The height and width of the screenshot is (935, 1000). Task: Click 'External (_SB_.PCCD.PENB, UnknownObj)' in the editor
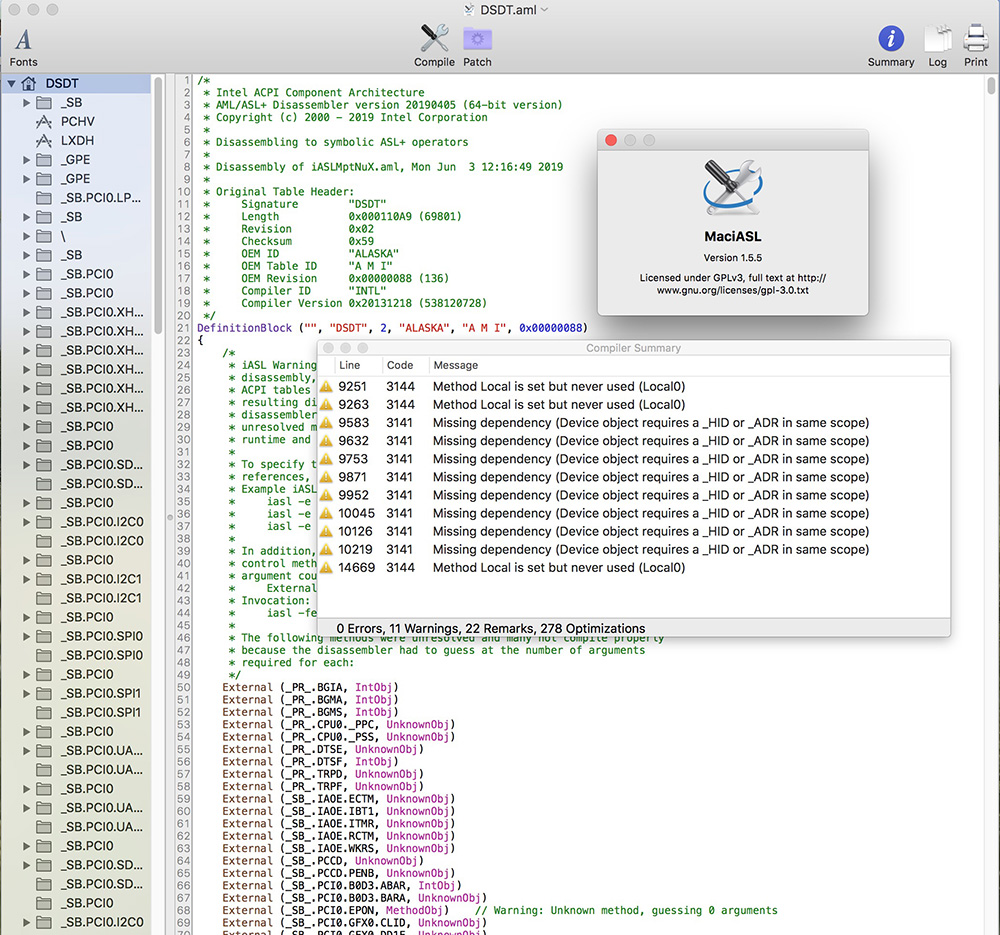(x=339, y=873)
